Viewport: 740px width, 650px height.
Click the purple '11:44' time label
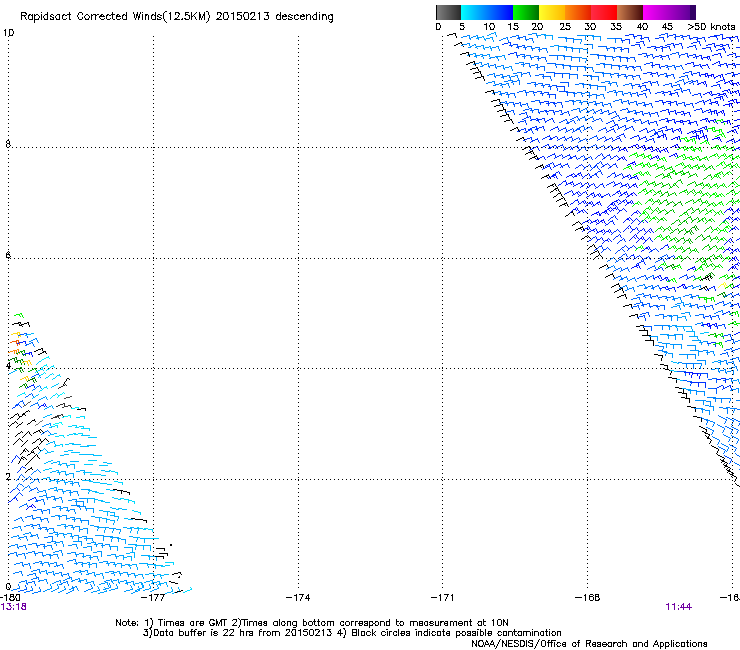(x=679, y=607)
